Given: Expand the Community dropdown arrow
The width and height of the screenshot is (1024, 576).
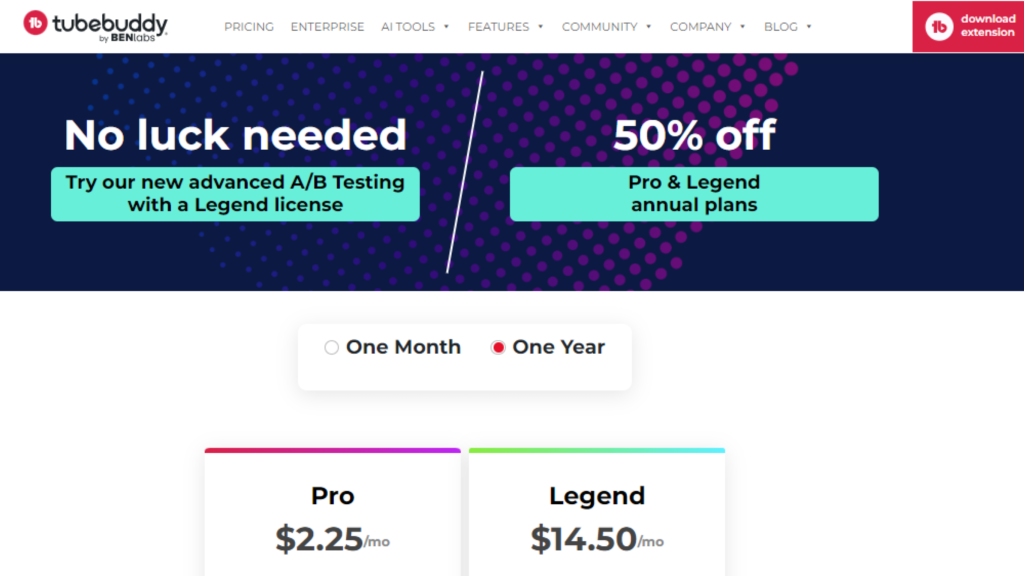Looking at the screenshot, I should [648, 27].
